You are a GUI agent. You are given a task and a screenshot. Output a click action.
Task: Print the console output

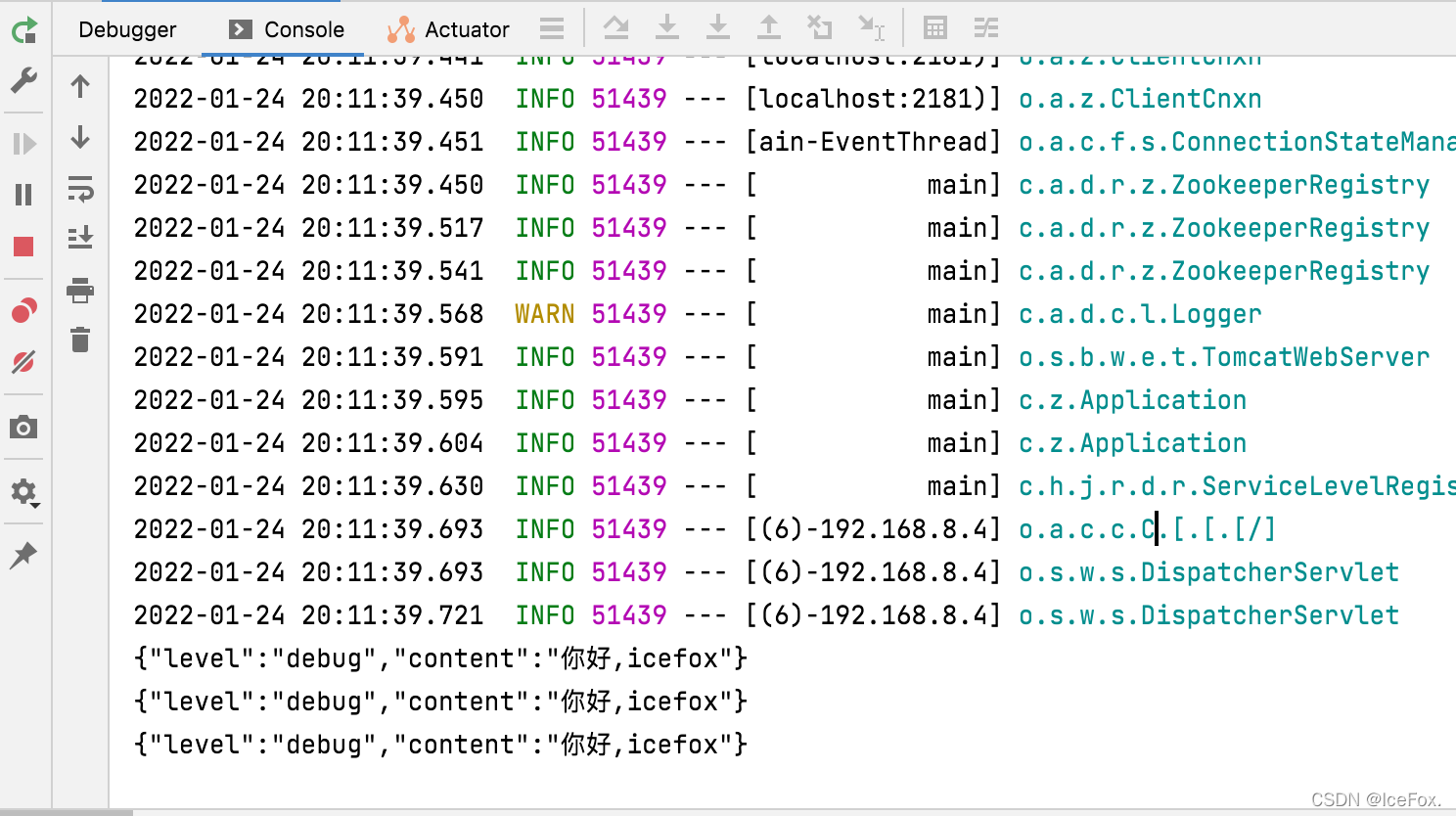click(x=80, y=290)
